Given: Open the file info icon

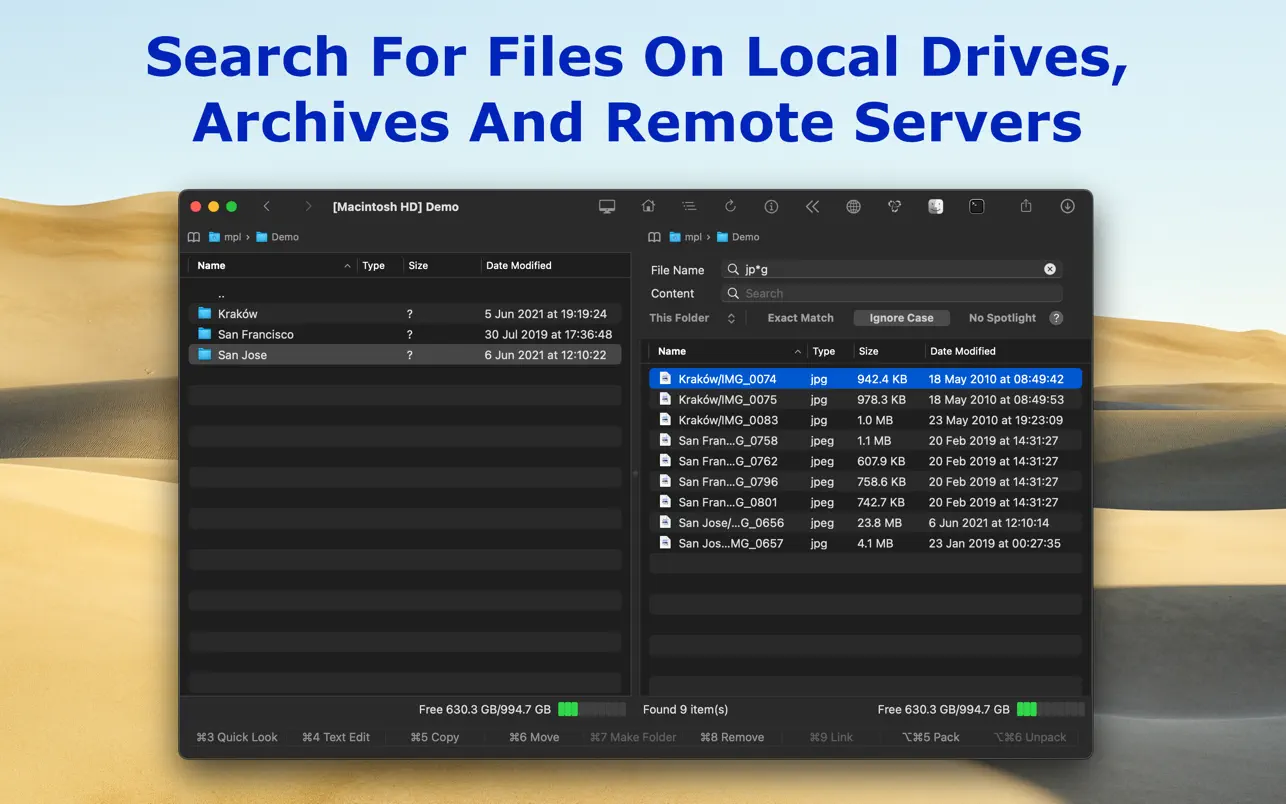Looking at the screenshot, I should click(x=771, y=206).
